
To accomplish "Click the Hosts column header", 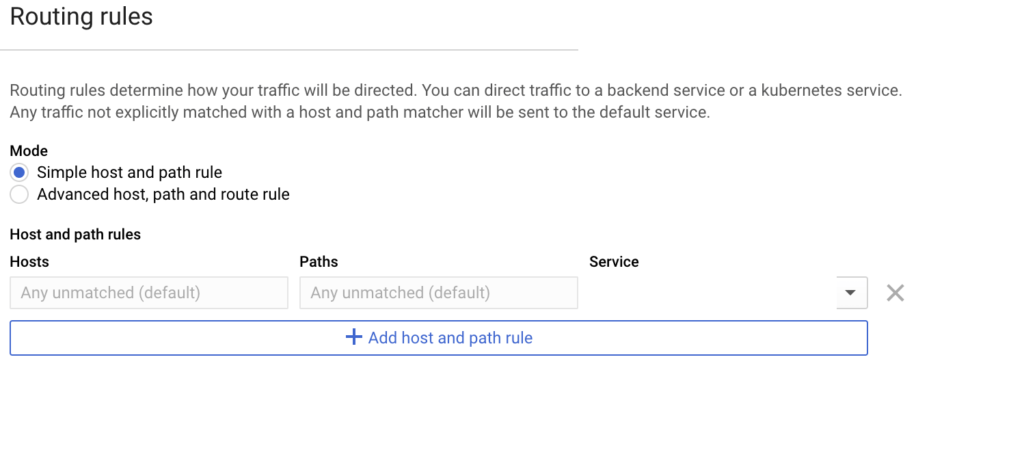I will click(x=29, y=262).
